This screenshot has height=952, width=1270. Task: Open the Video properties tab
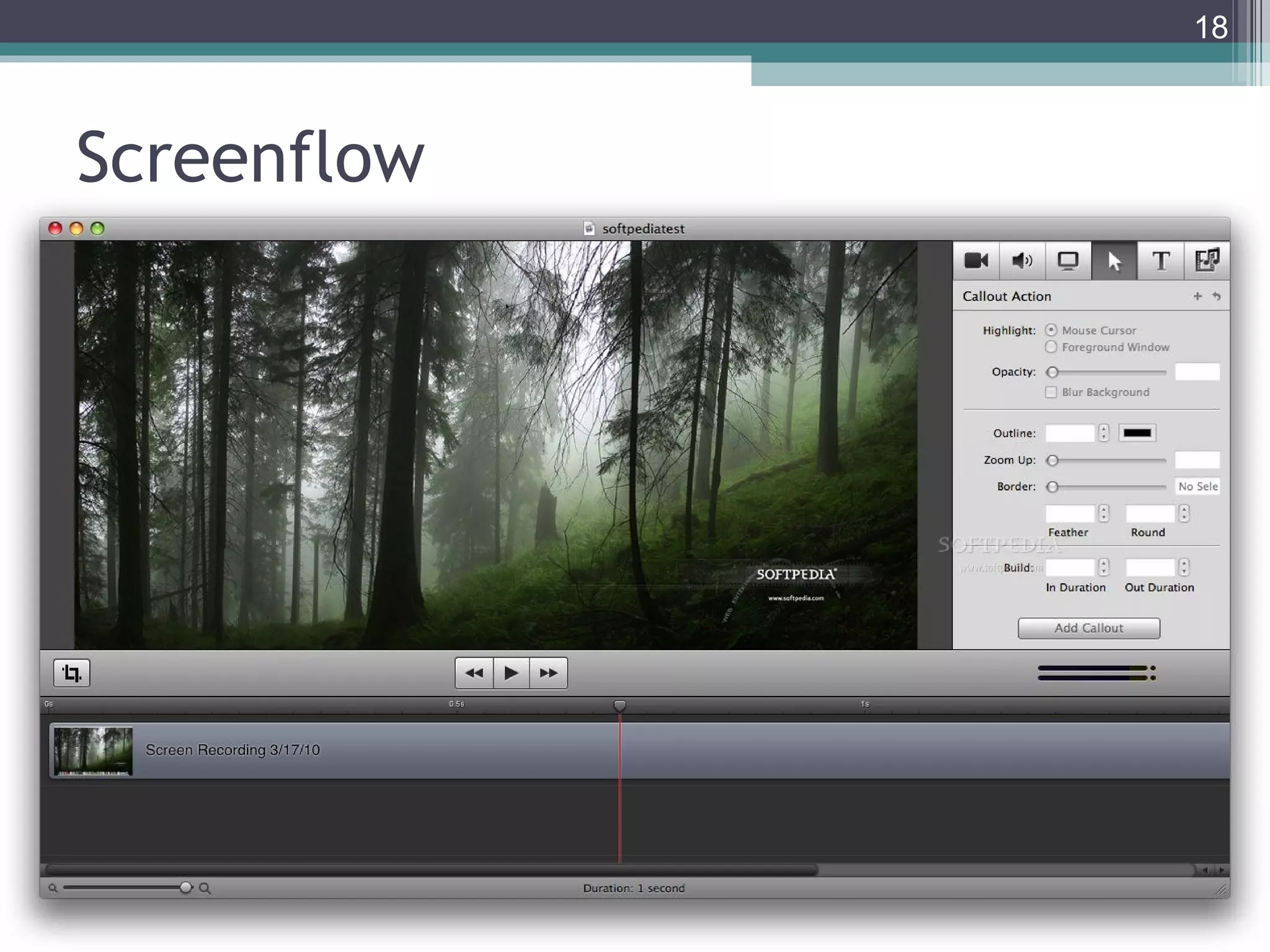point(976,261)
